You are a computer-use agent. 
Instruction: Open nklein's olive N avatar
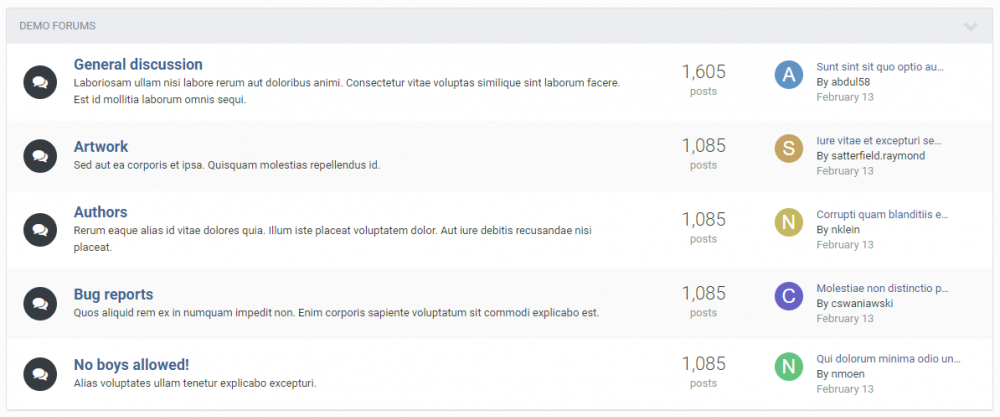tap(789, 222)
